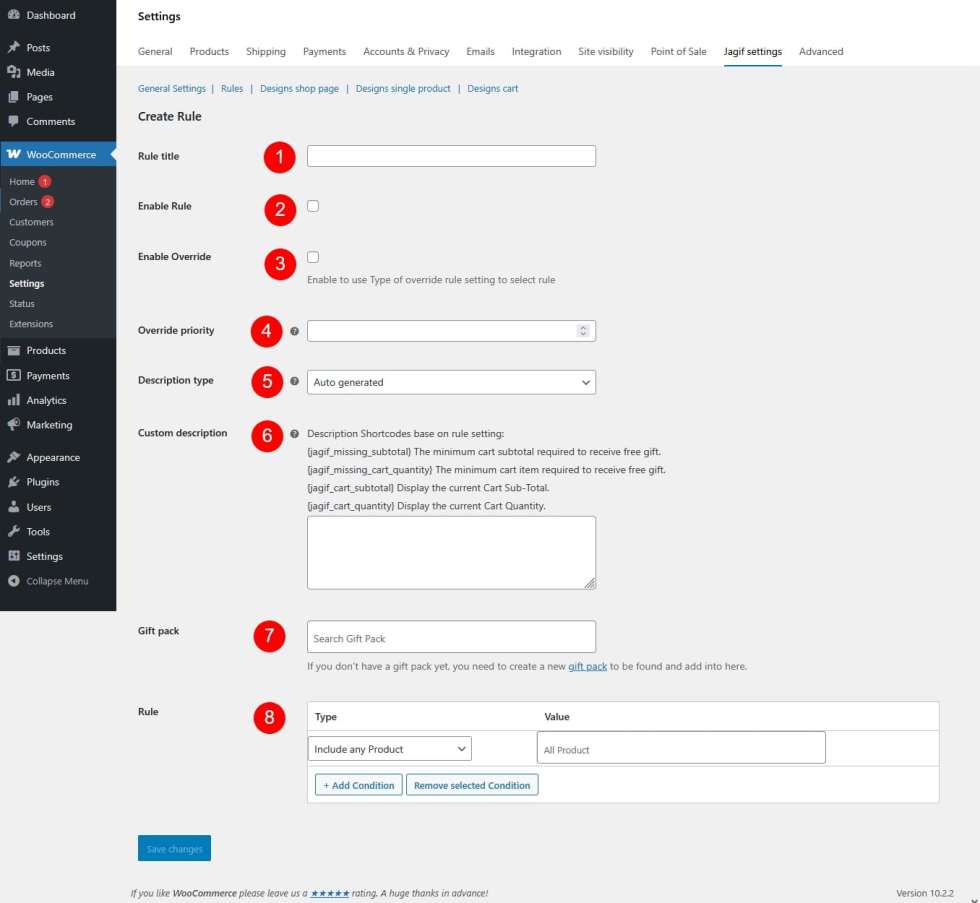Open Status under WooCommerce menu
Image resolution: width=980 pixels, height=903 pixels.
point(22,304)
